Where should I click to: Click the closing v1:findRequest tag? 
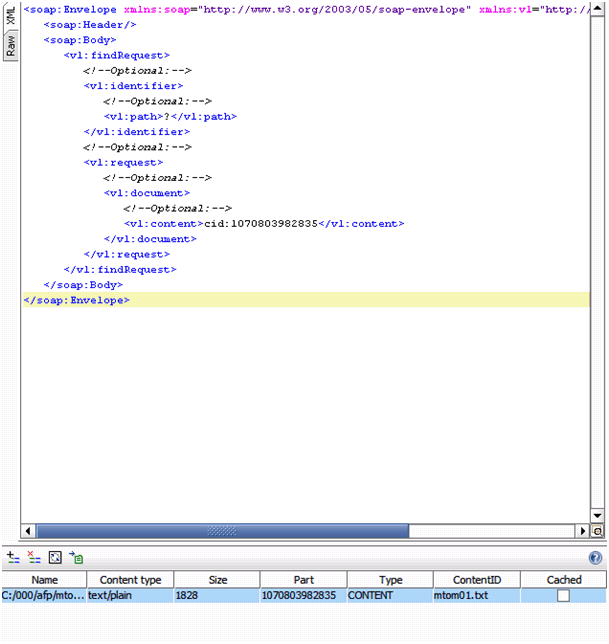click(x=120, y=270)
